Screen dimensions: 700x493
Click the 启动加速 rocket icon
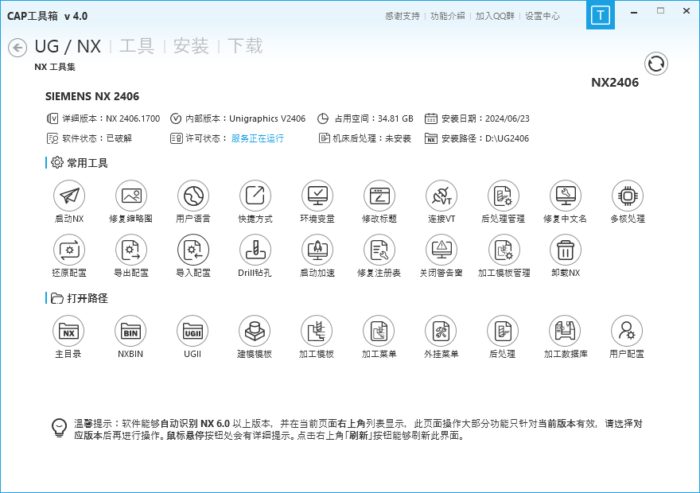coord(317,250)
